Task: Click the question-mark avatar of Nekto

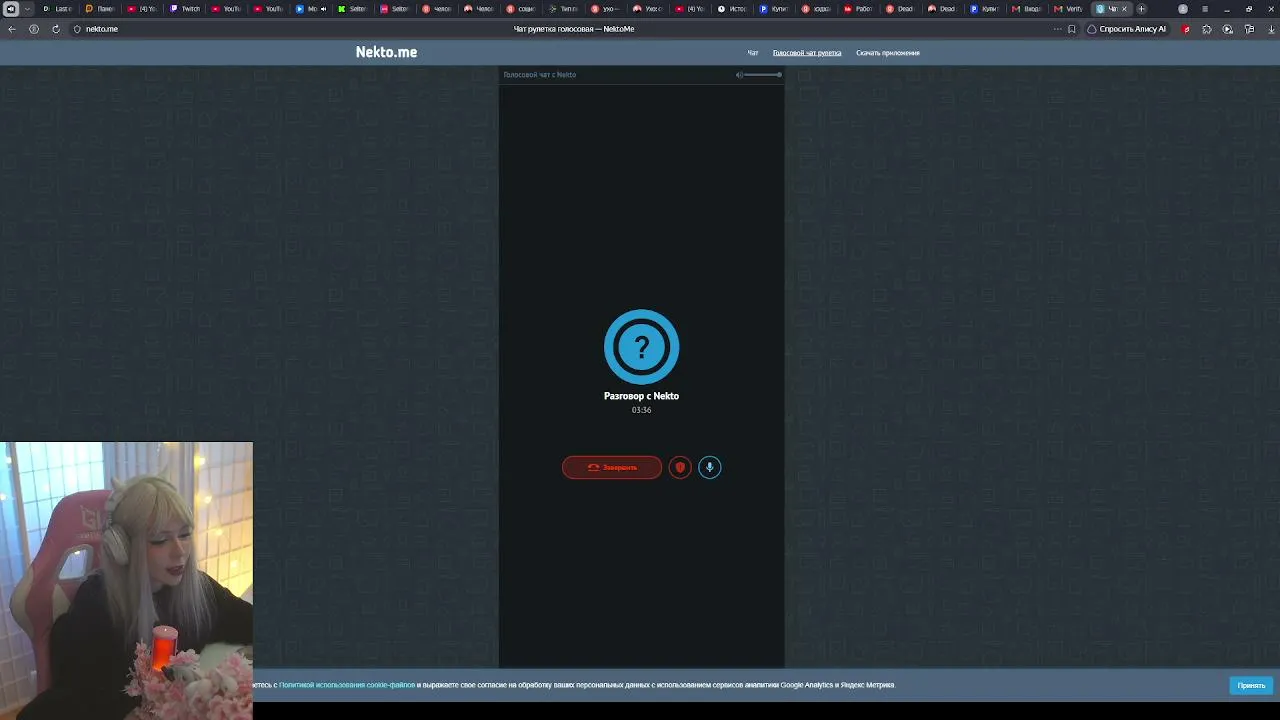Action: 641,347
